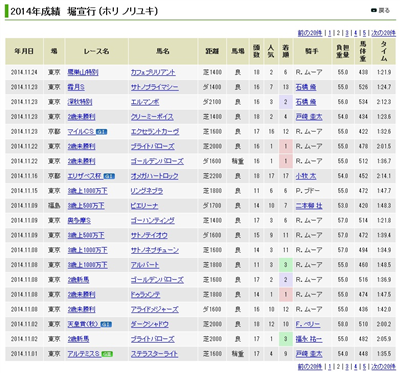
Task: Click the time value 1:21.9
Action: (384, 72)
